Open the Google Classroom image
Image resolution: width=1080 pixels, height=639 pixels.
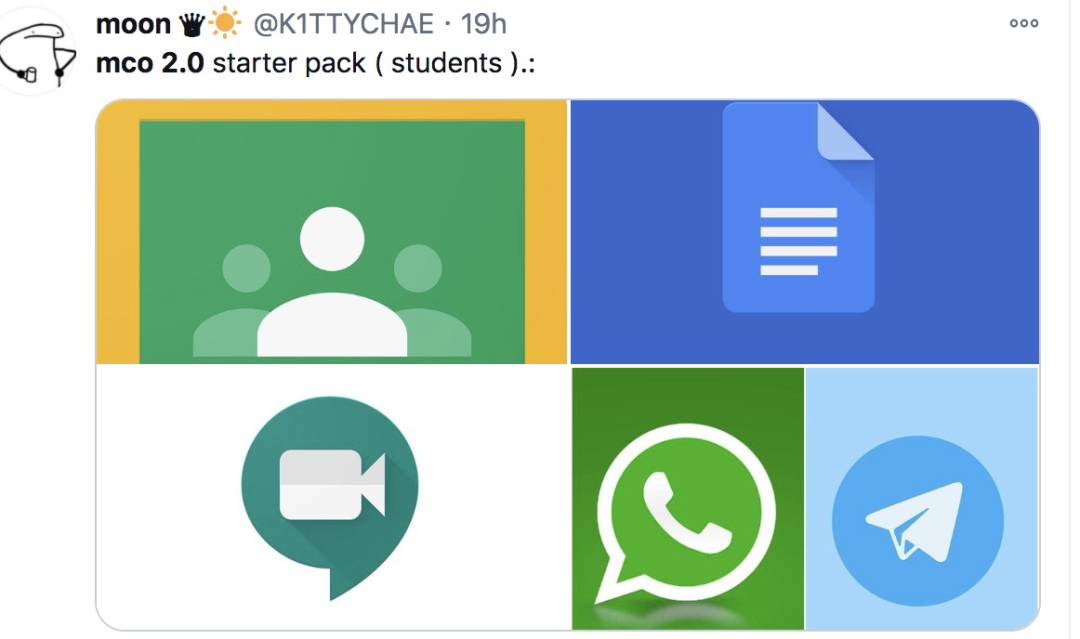point(331,232)
